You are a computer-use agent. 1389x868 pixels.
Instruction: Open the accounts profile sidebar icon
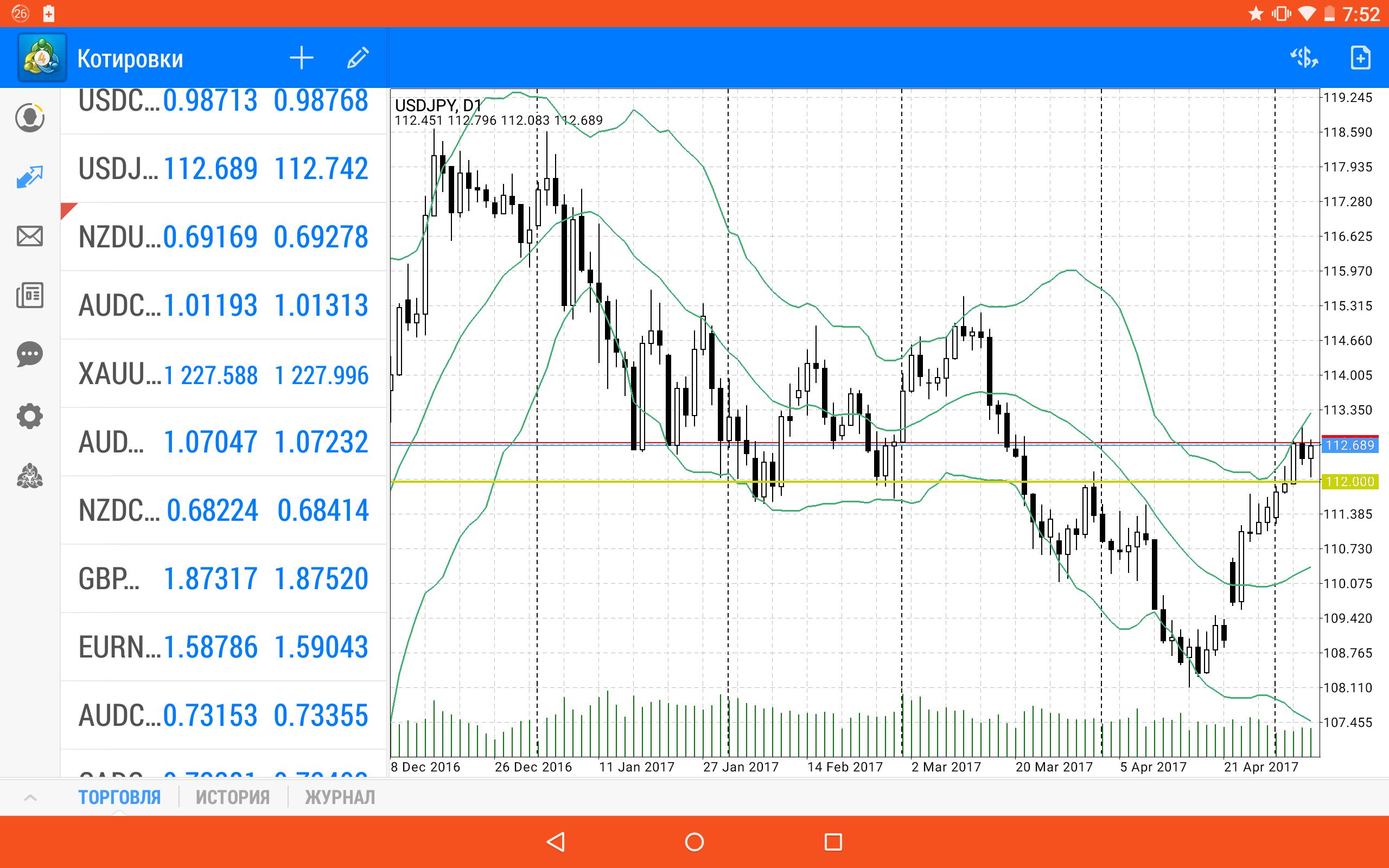pyautogui.click(x=30, y=118)
